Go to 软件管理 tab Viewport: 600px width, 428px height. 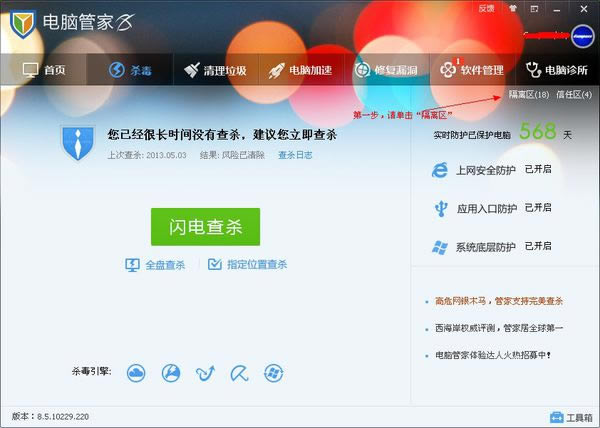[470, 71]
